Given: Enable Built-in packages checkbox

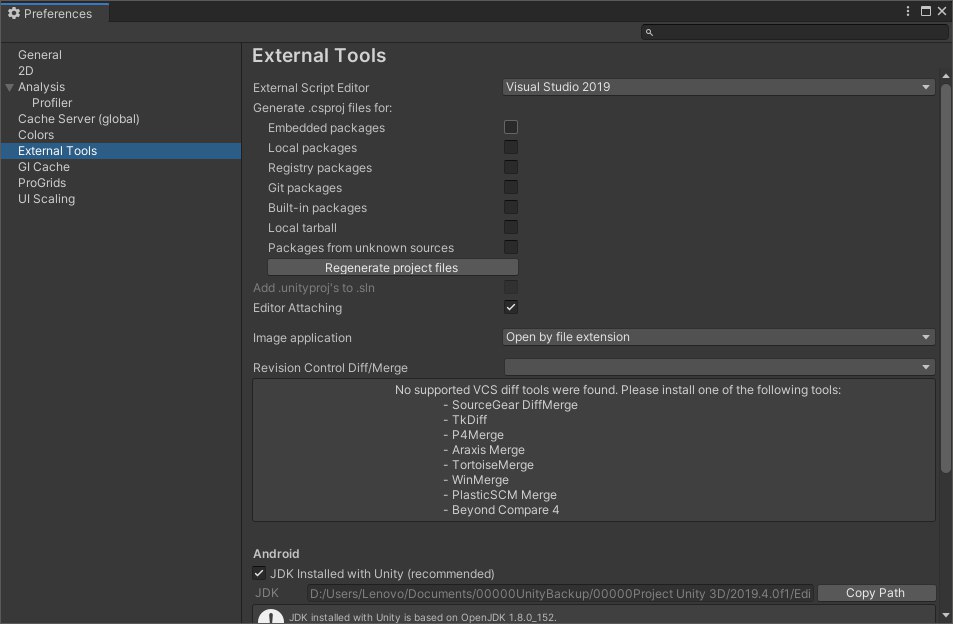Looking at the screenshot, I should coord(511,207).
